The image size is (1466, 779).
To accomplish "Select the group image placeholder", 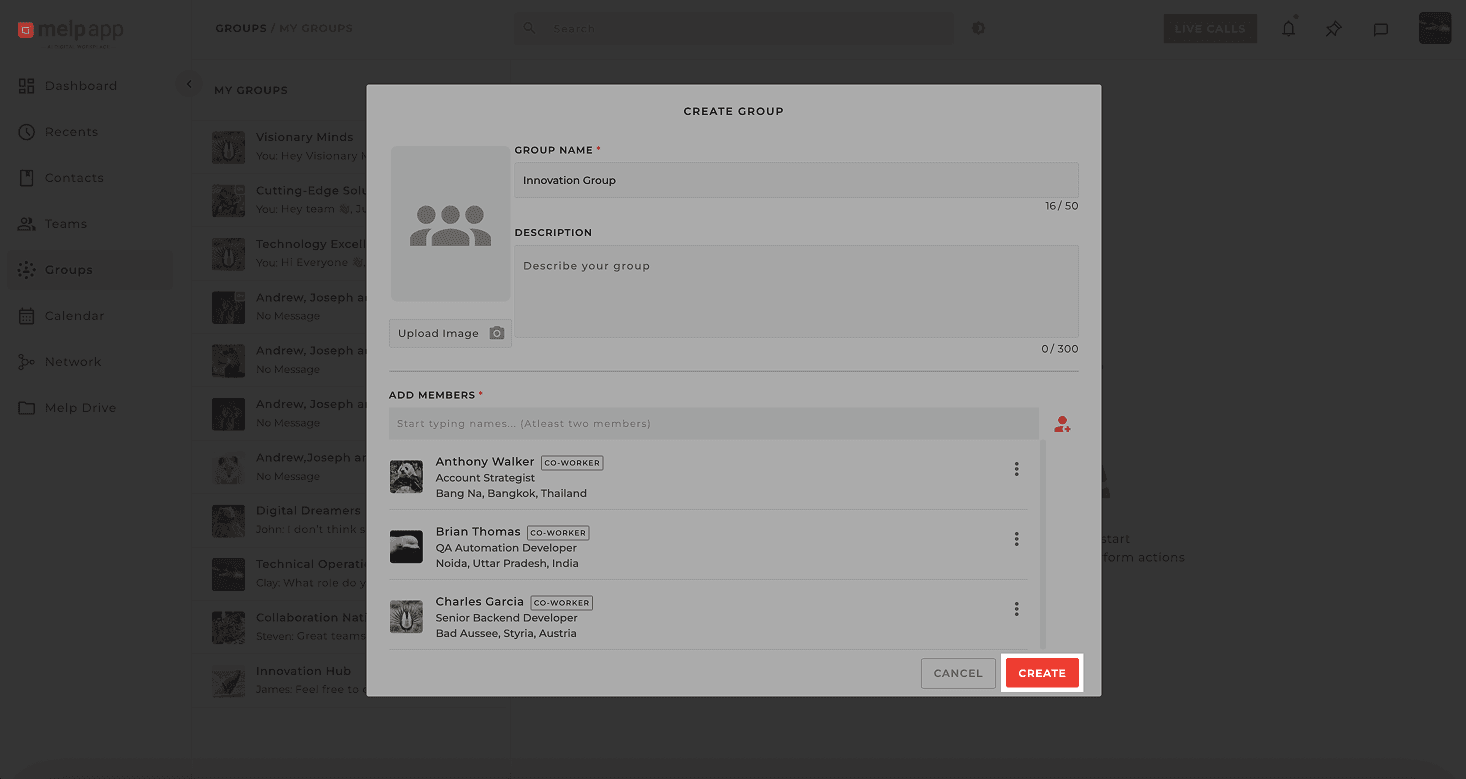I will pyautogui.click(x=450, y=224).
